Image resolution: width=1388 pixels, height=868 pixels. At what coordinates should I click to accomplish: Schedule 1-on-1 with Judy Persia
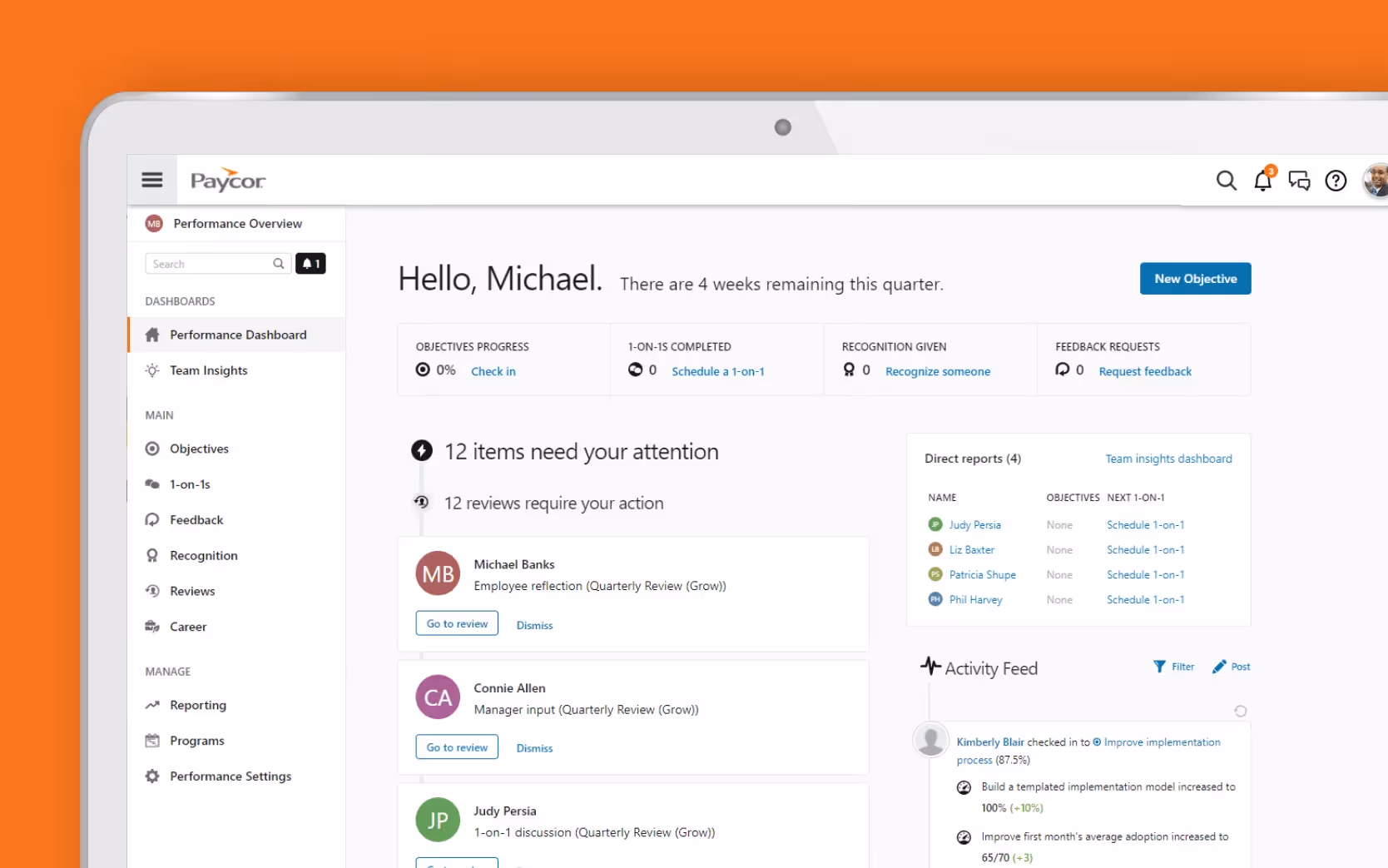(1145, 525)
